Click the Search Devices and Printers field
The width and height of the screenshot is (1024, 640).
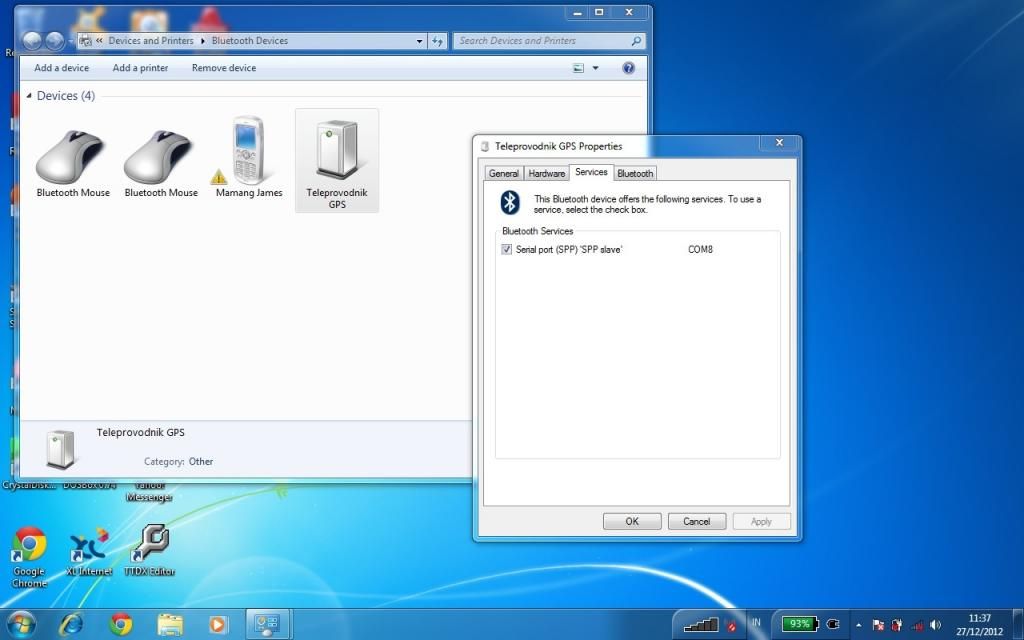coord(540,41)
